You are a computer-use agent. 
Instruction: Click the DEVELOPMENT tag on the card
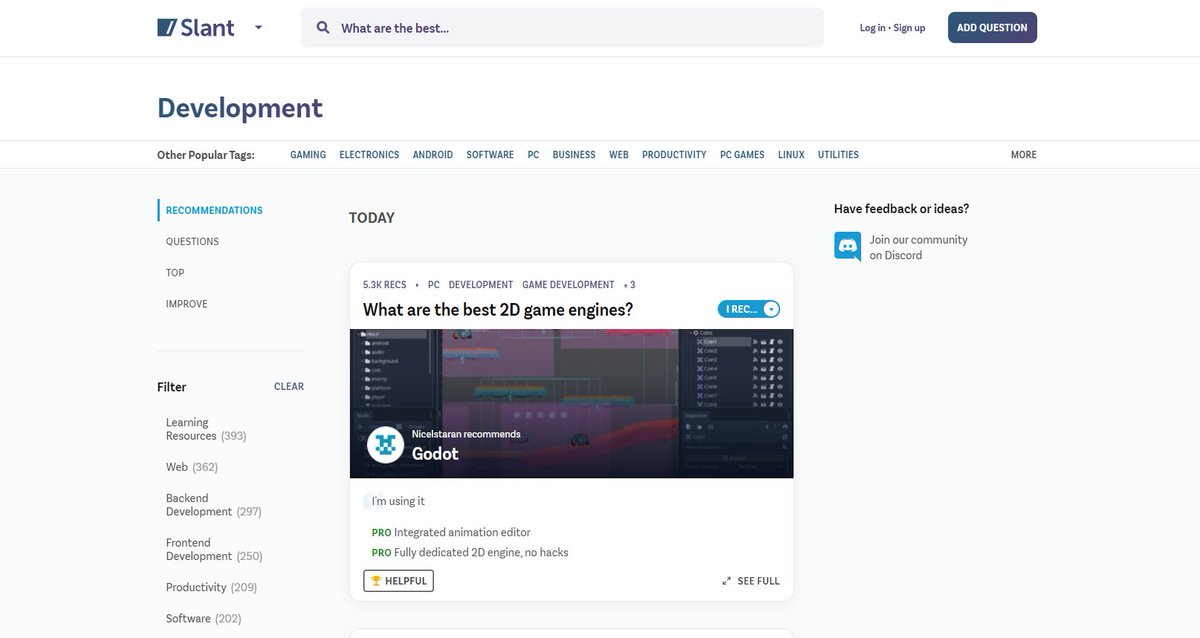pyautogui.click(x=481, y=285)
